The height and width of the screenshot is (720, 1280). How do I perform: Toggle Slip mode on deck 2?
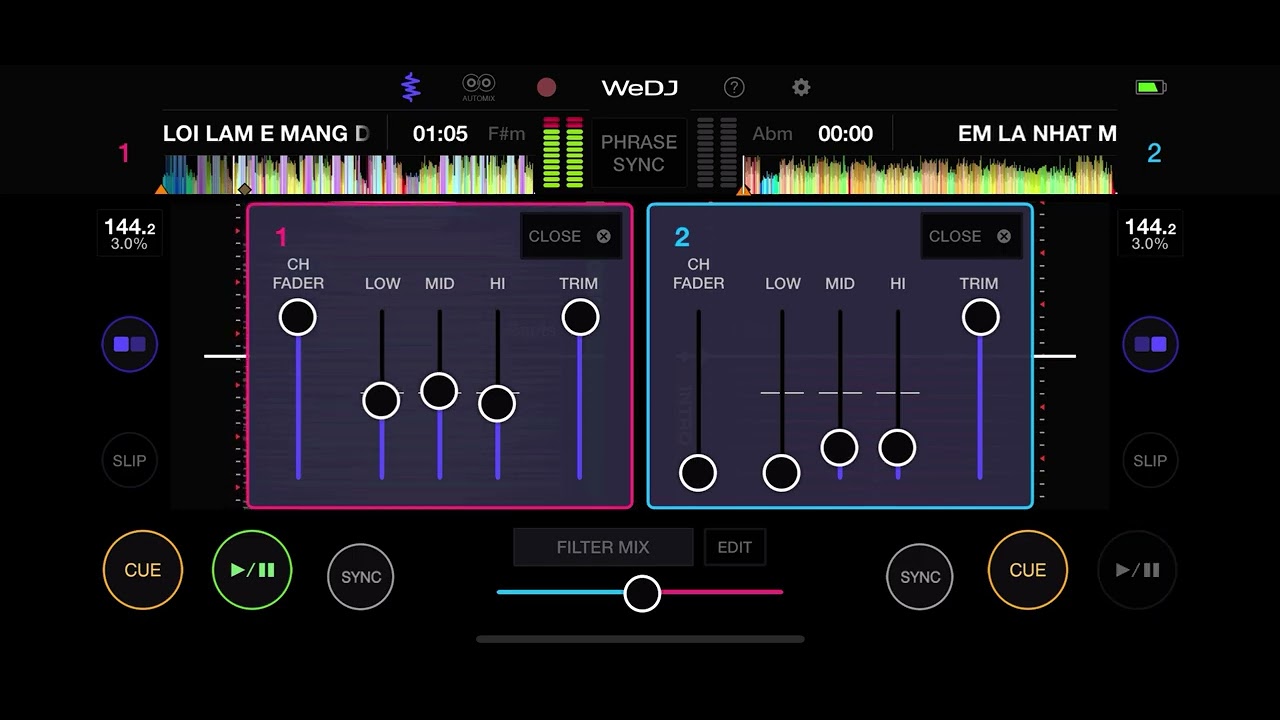(1150, 461)
